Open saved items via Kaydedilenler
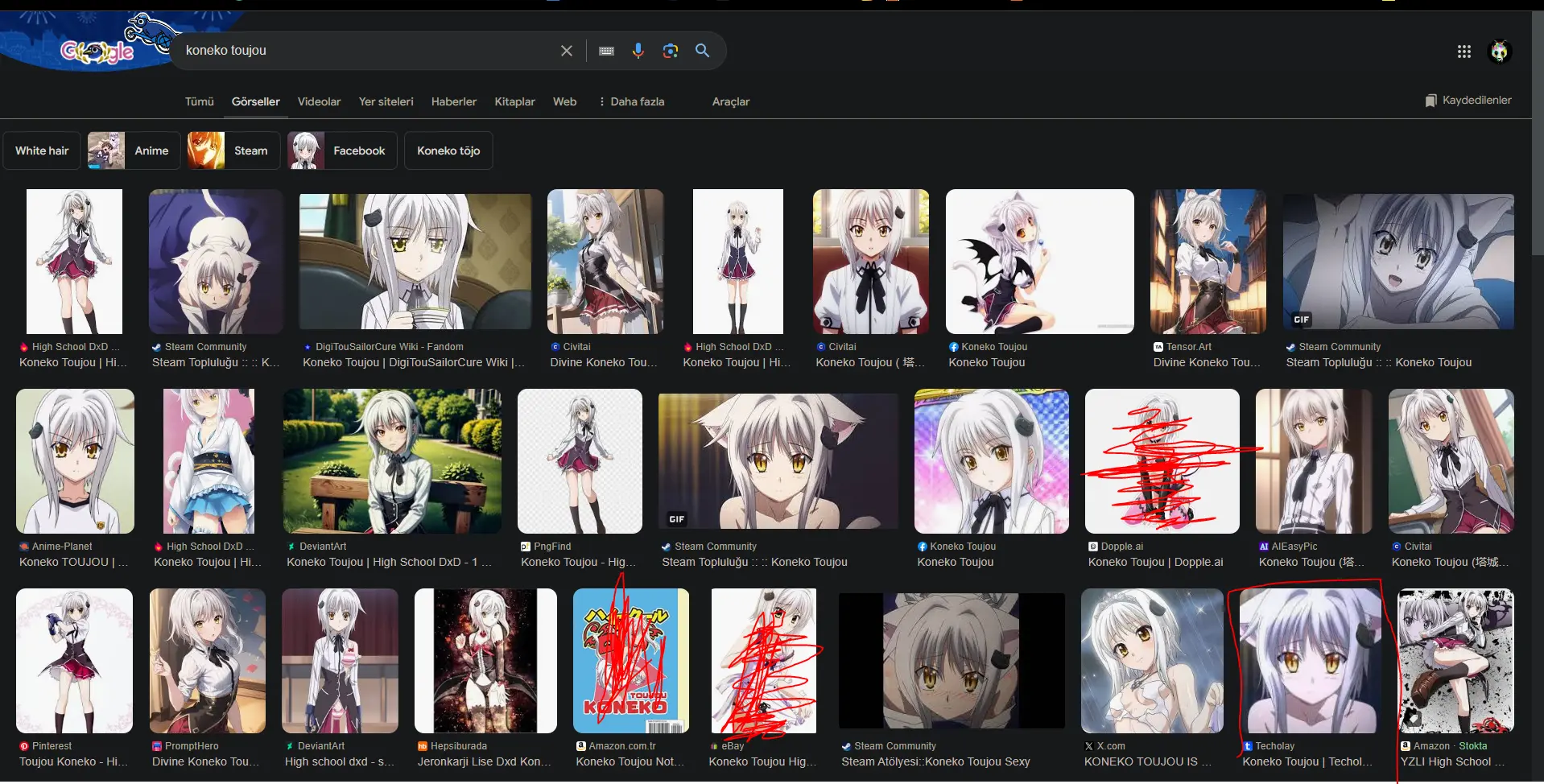This screenshot has width=1544, height=784. pyautogui.click(x=1468, y=101)
